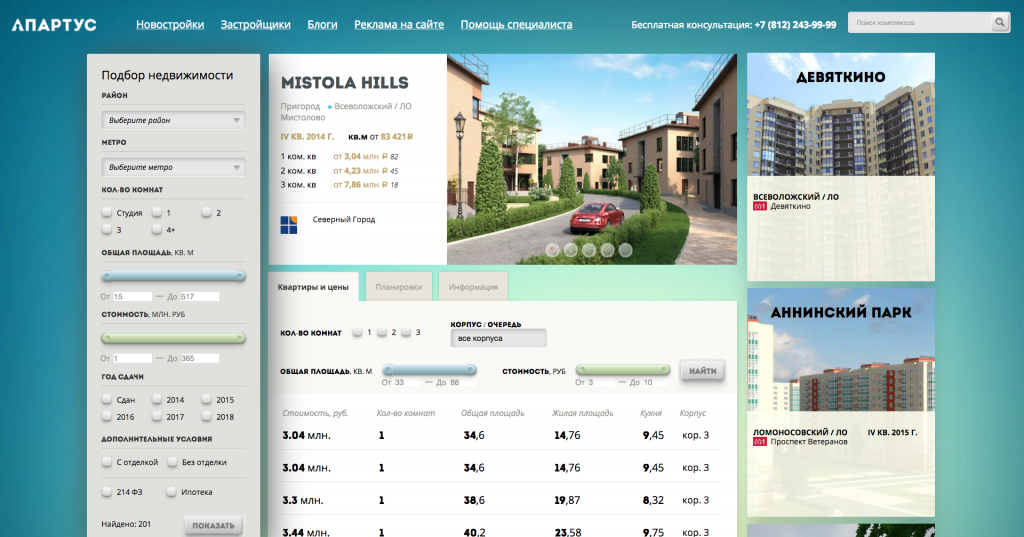
Task: Click the phone number +7 (812) 243-99-99
Action: coord(795,25)
